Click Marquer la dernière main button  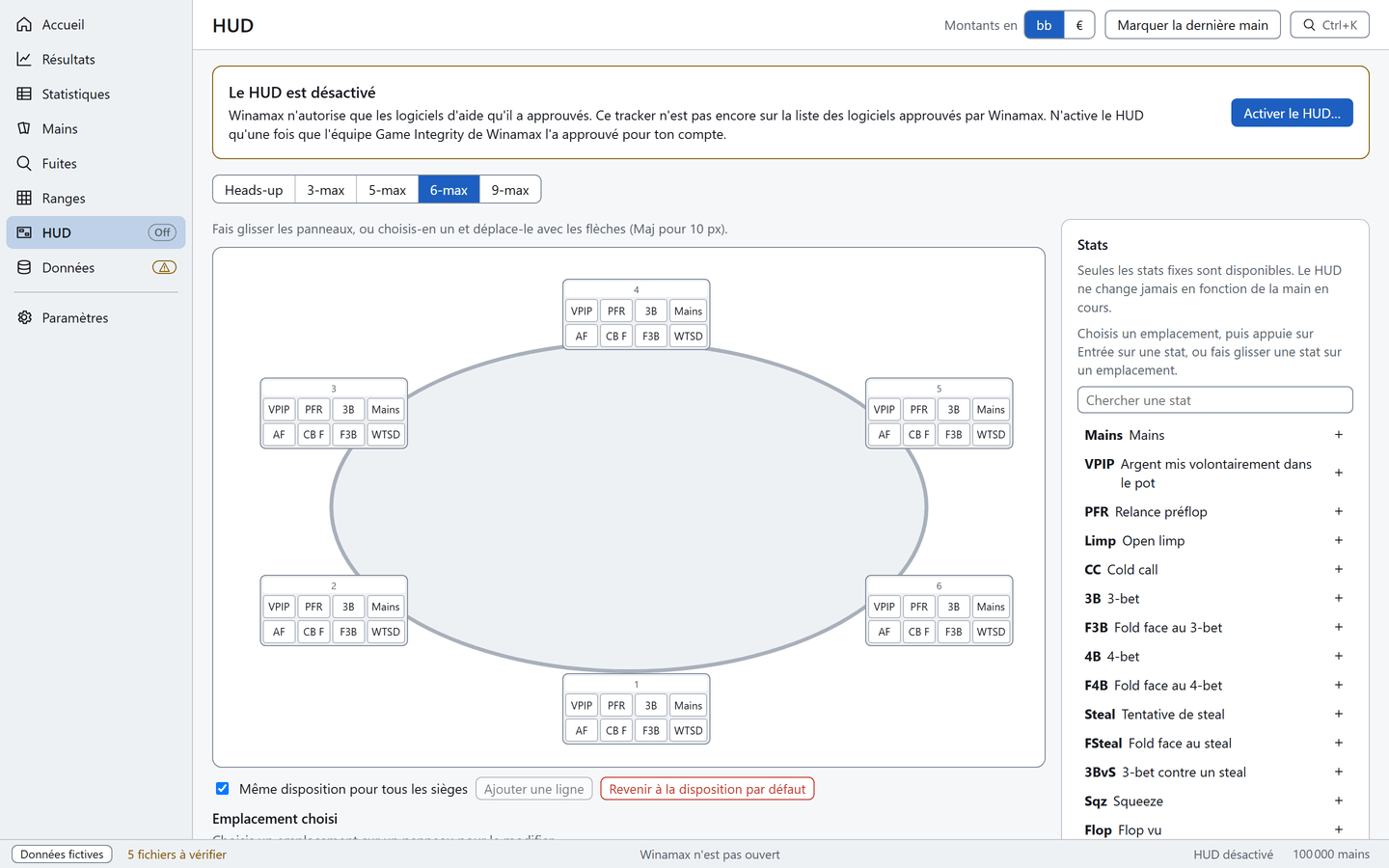click(x=1192, y=25)
